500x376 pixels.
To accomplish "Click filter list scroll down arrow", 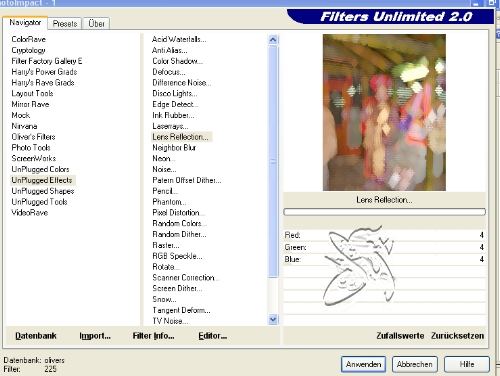I will click(273, 320).
